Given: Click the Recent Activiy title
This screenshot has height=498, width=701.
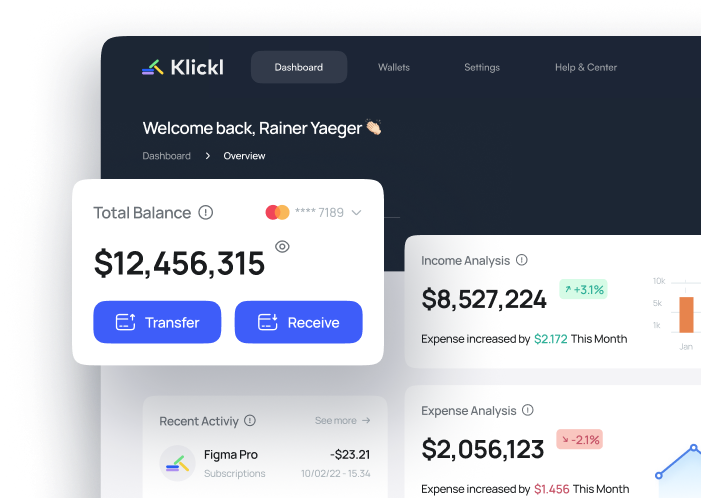Looking at the screenshot, I should (199, 421).
